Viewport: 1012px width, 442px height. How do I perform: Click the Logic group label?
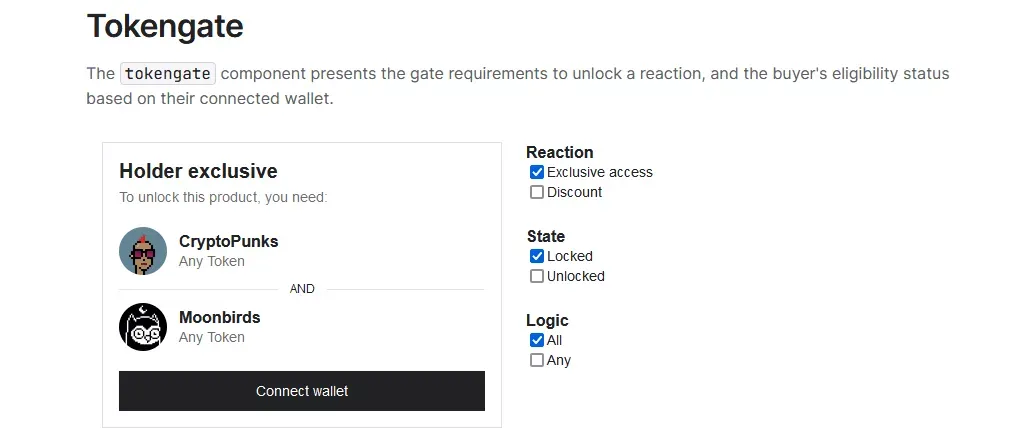pos(547,320)
